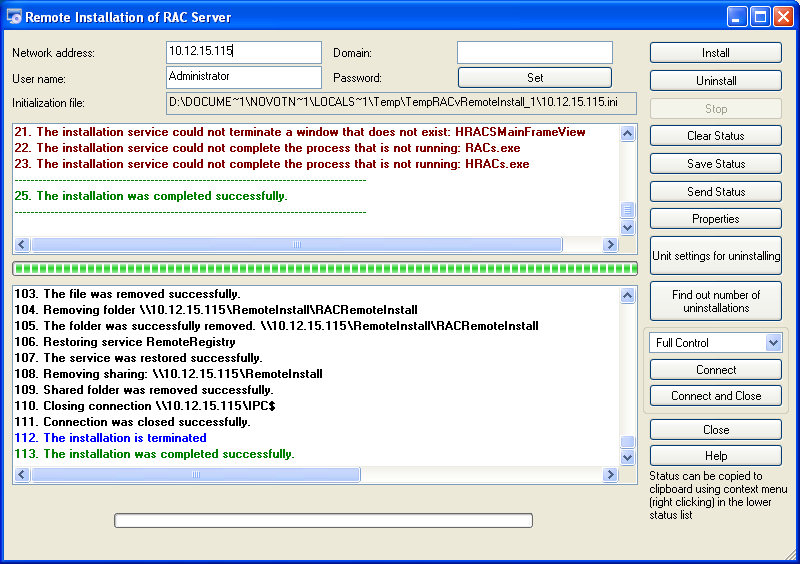Click the upper list vertical scroll thumb
The height and width of the screenshot is (564, 800).
pyautogui.click(x=628, y=210)
